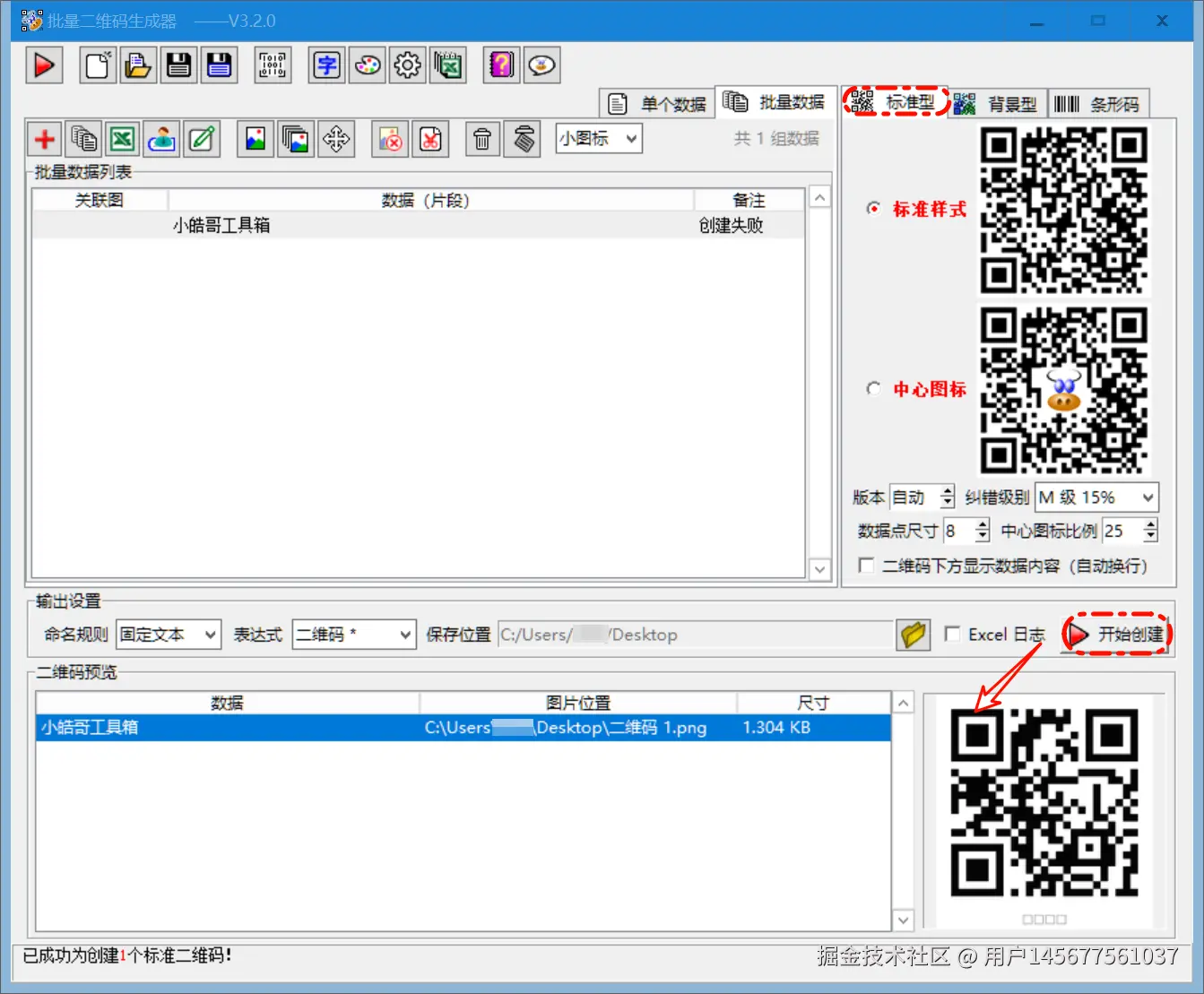
Task: Click the batch data list scroll-down arrow
Action: 819,569
